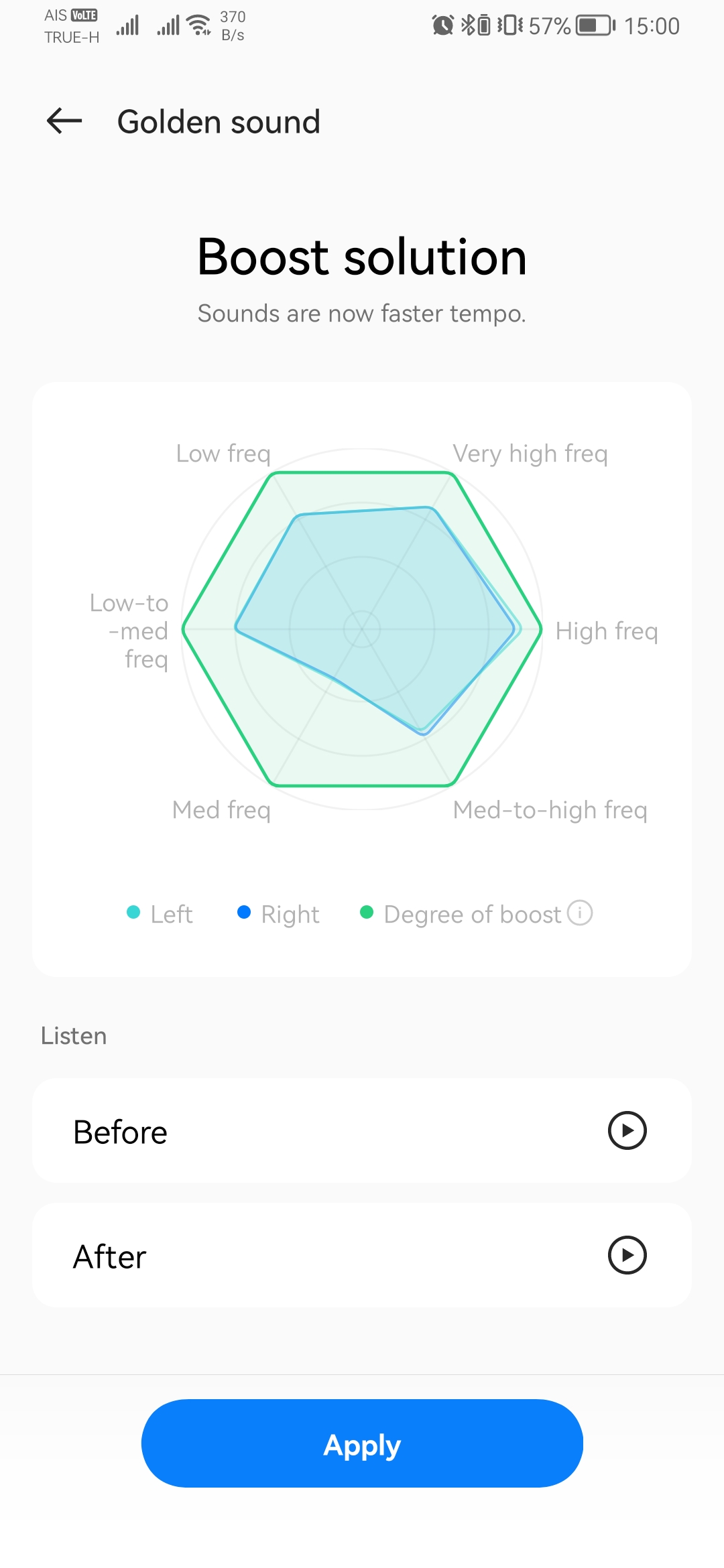Viewport: 724px width, 1568px height.
Task: Tap the Golden sound title
Action: 219,122
